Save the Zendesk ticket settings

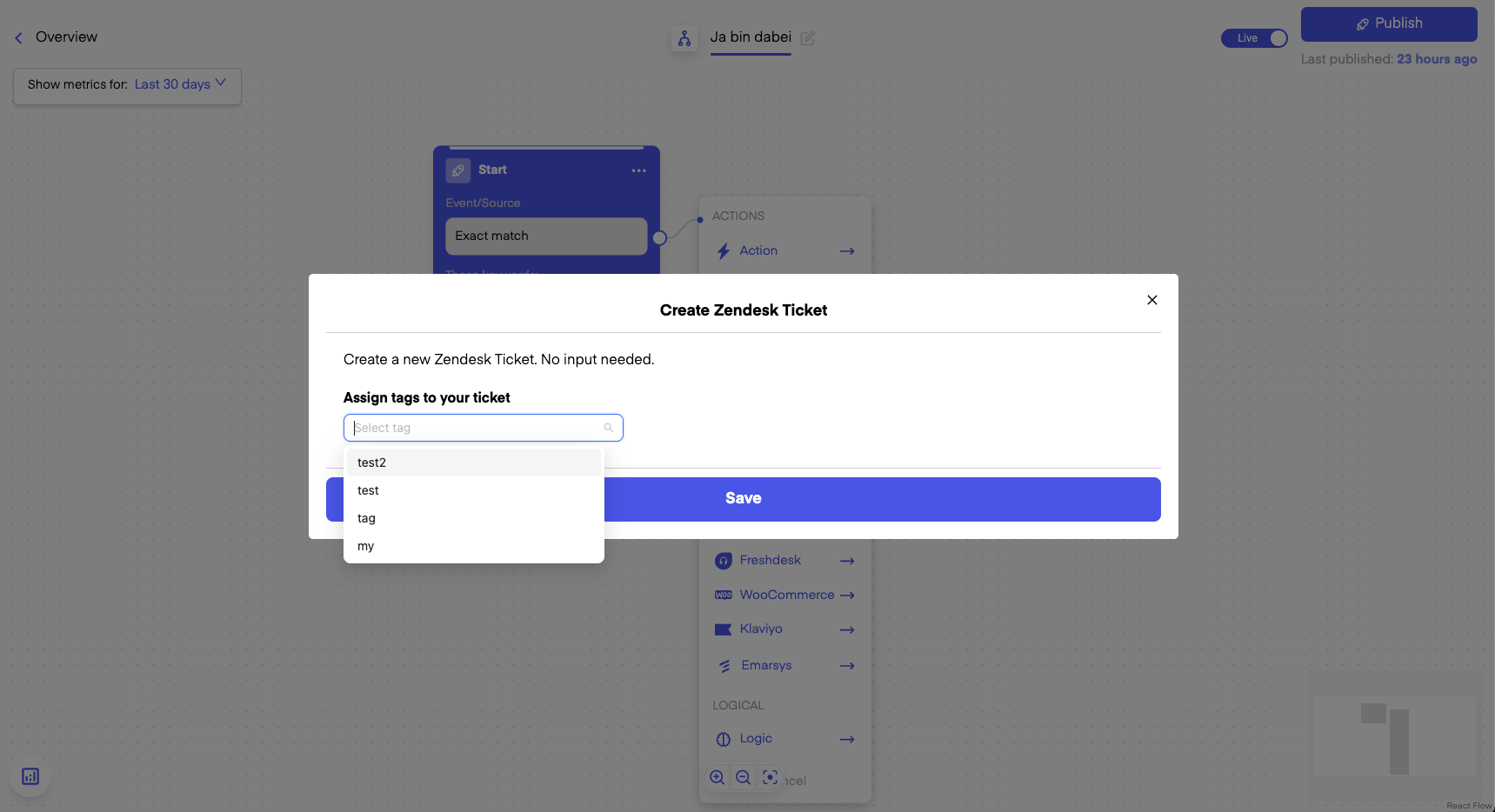click(882, 499)
